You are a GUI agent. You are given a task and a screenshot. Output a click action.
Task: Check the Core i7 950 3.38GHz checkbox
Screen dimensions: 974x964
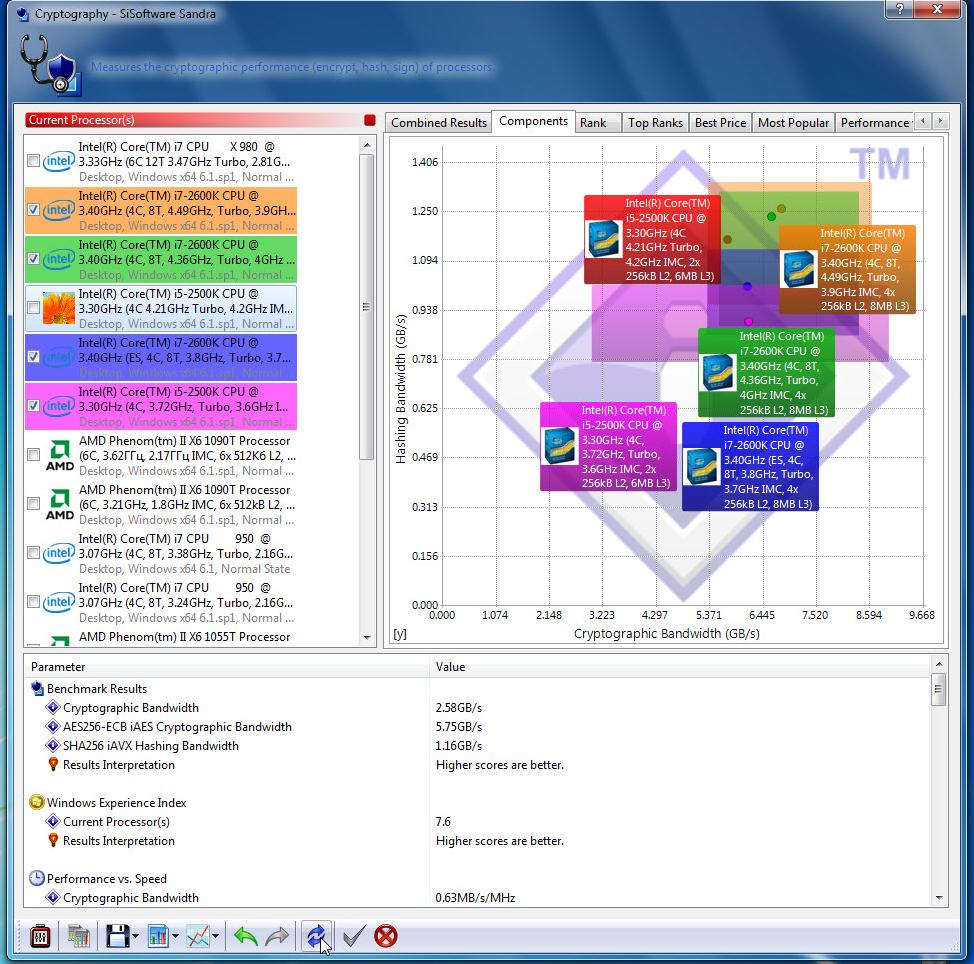34,553
